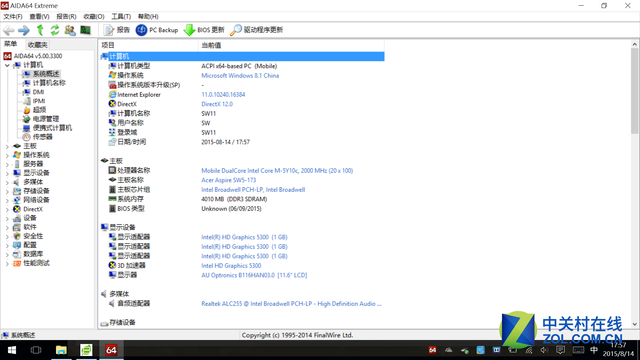Click the 报告 toolbar icon
The width and height of the screenshot is (640, 360).
[x=117, y=30]
